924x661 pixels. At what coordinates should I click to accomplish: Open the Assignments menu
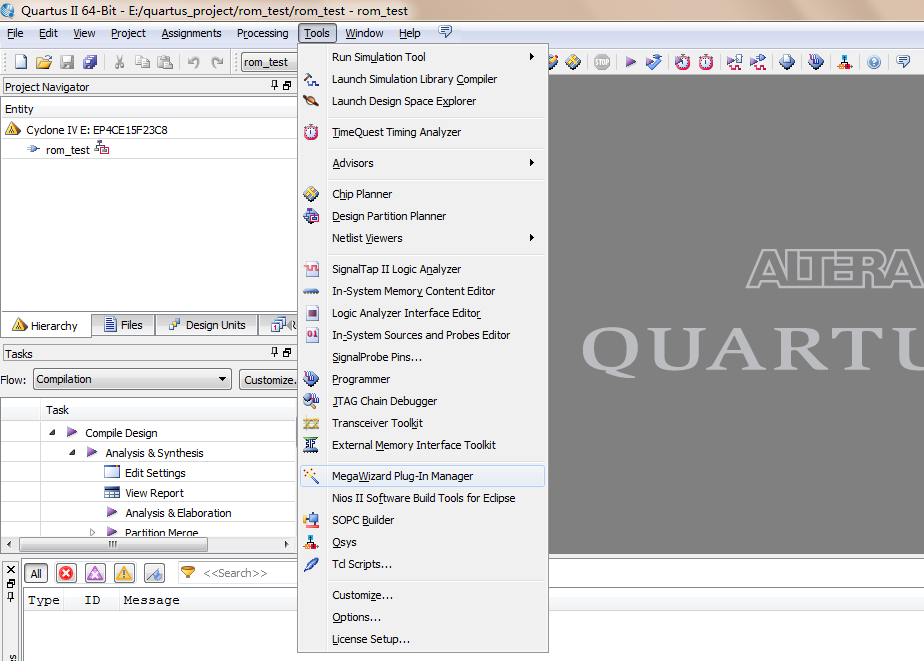pos(192,33)
